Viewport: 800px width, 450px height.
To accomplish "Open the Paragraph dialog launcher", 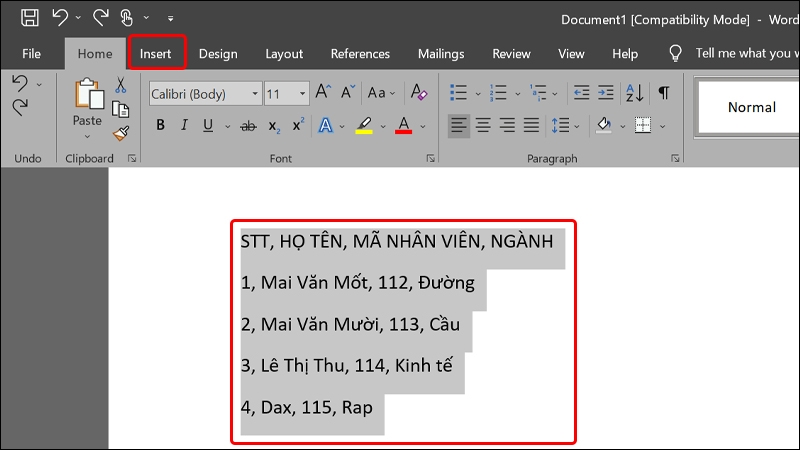I will point(675,159).
